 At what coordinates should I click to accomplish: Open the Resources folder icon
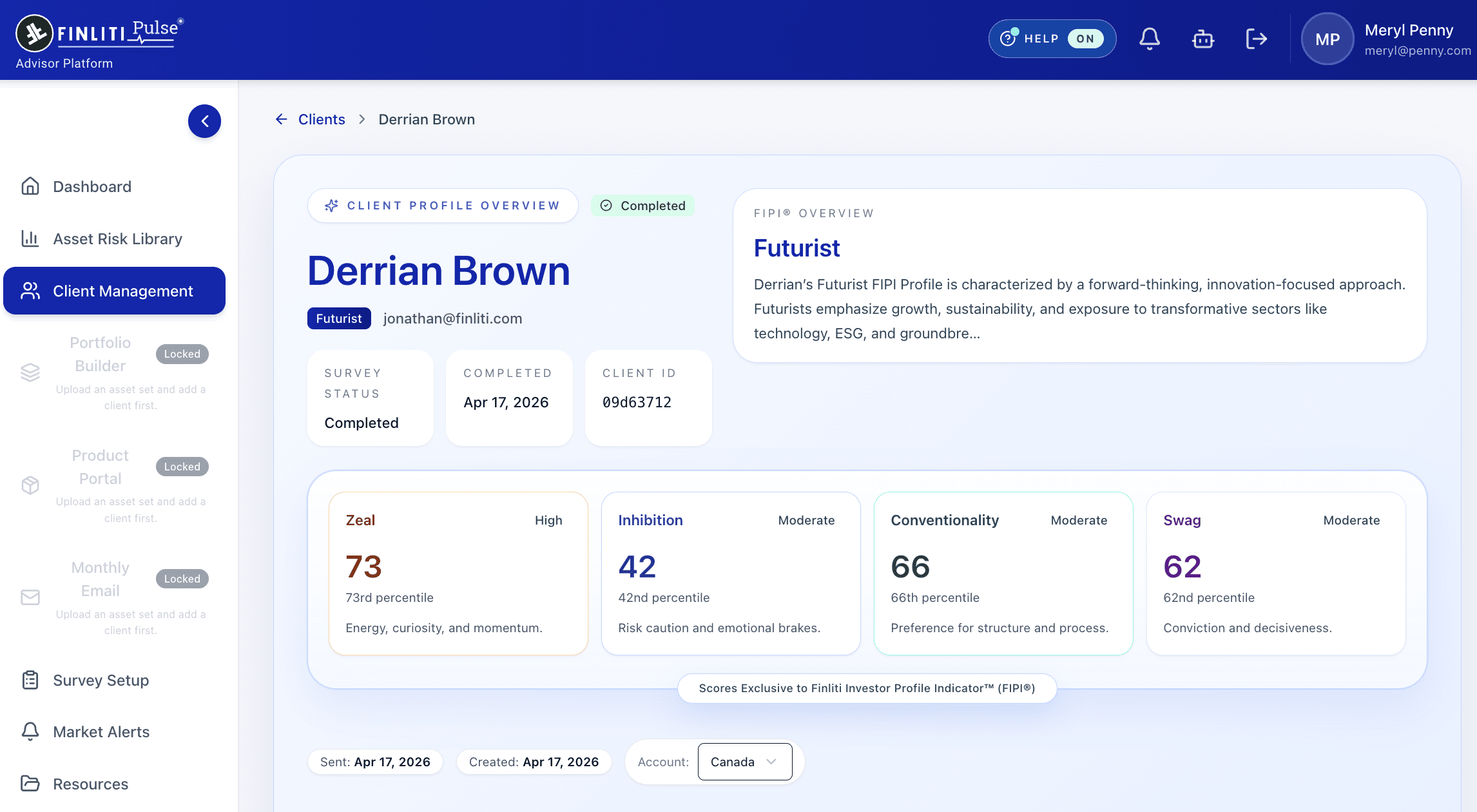tap(30, 784)
